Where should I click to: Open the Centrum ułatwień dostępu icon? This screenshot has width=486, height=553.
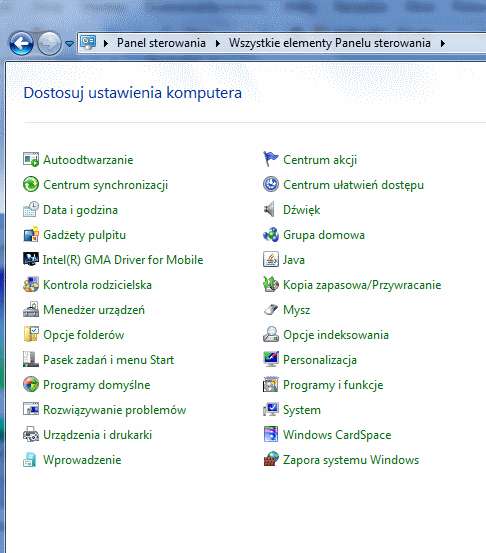tap(271, 184)
